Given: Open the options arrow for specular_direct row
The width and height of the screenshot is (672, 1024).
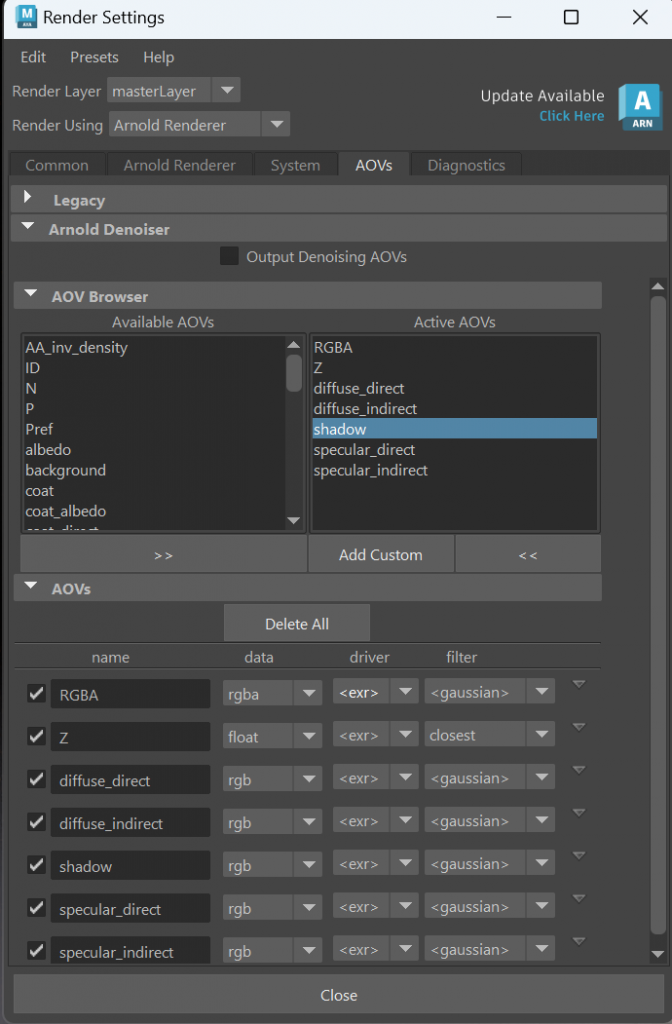Looking at the screenshot, I should pyautogui.click(x=579, y=899).
